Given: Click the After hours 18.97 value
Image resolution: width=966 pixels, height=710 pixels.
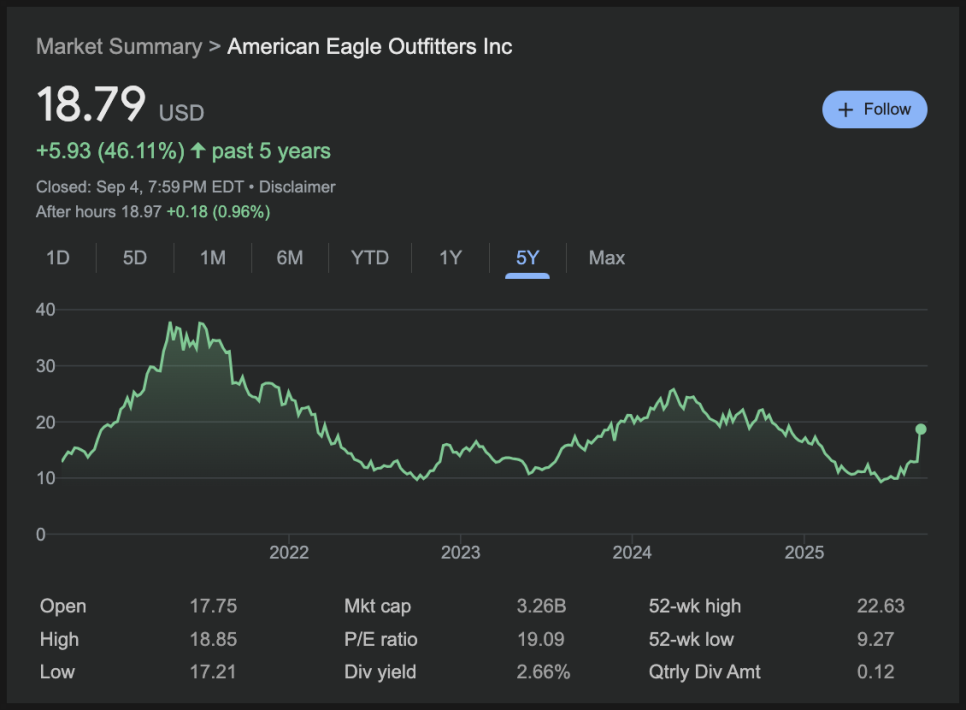Looking at the screenshot, I should point(141,212).
